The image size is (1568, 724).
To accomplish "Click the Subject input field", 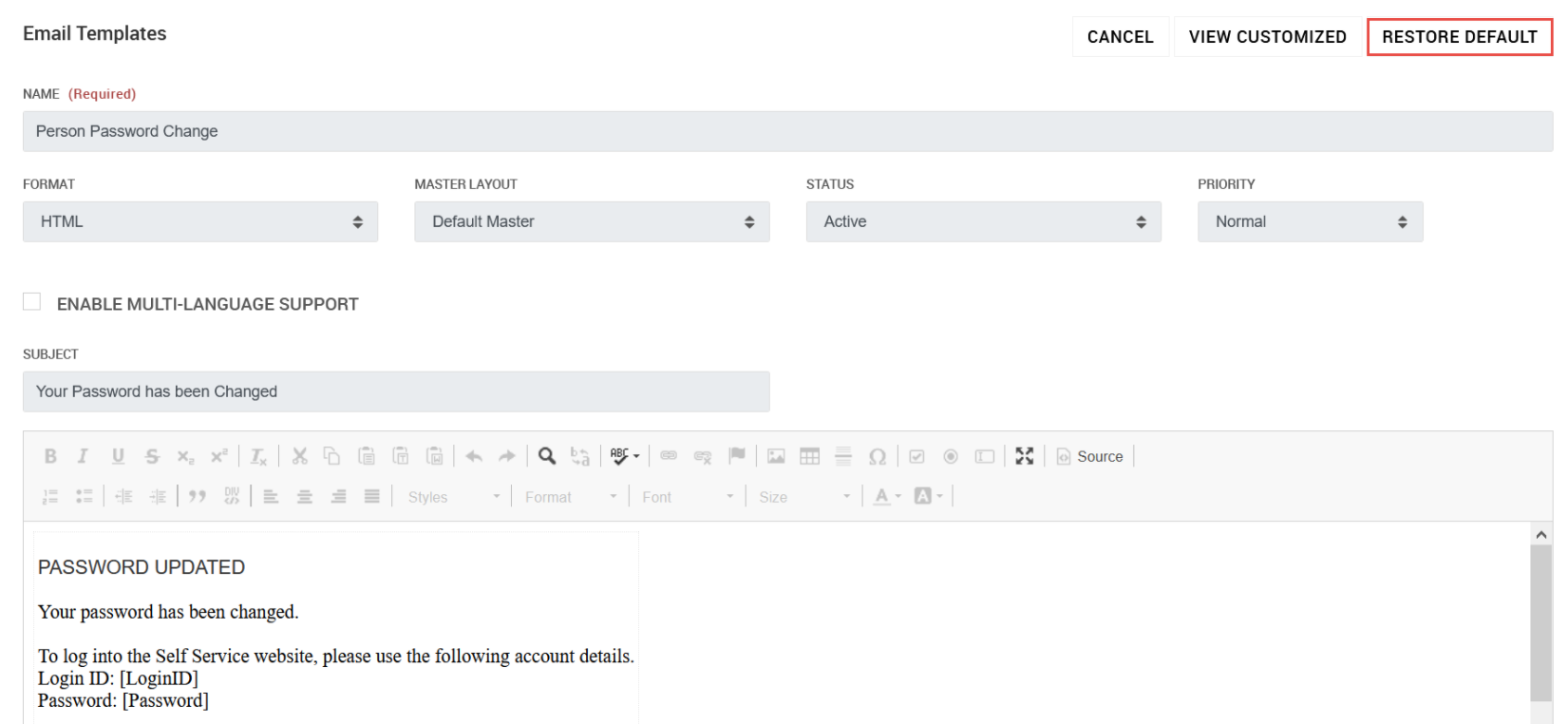I will [x=396, y=391].
